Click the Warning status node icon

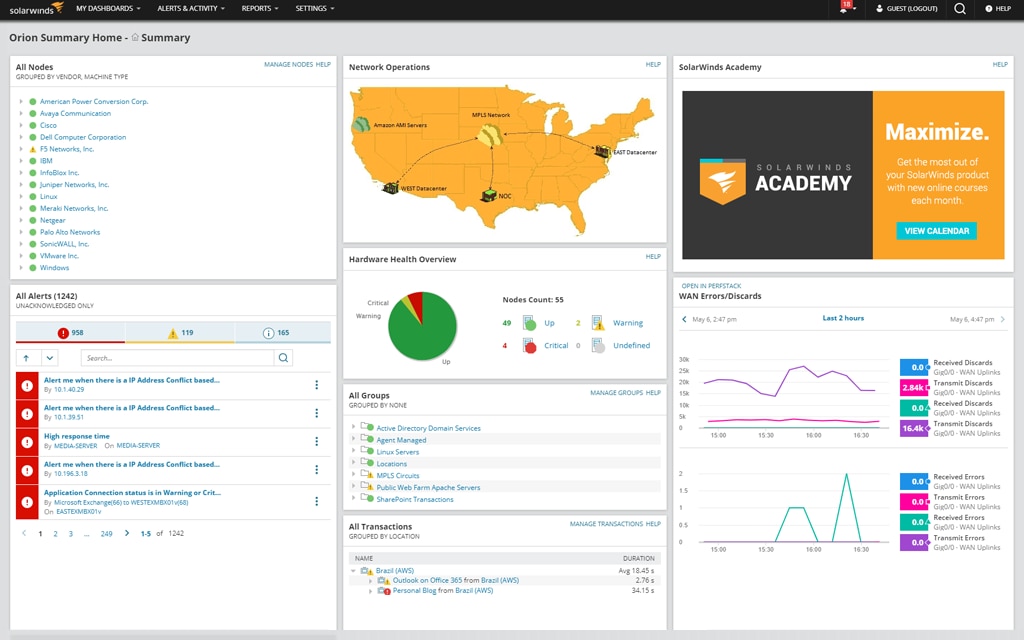pos(598,323)
